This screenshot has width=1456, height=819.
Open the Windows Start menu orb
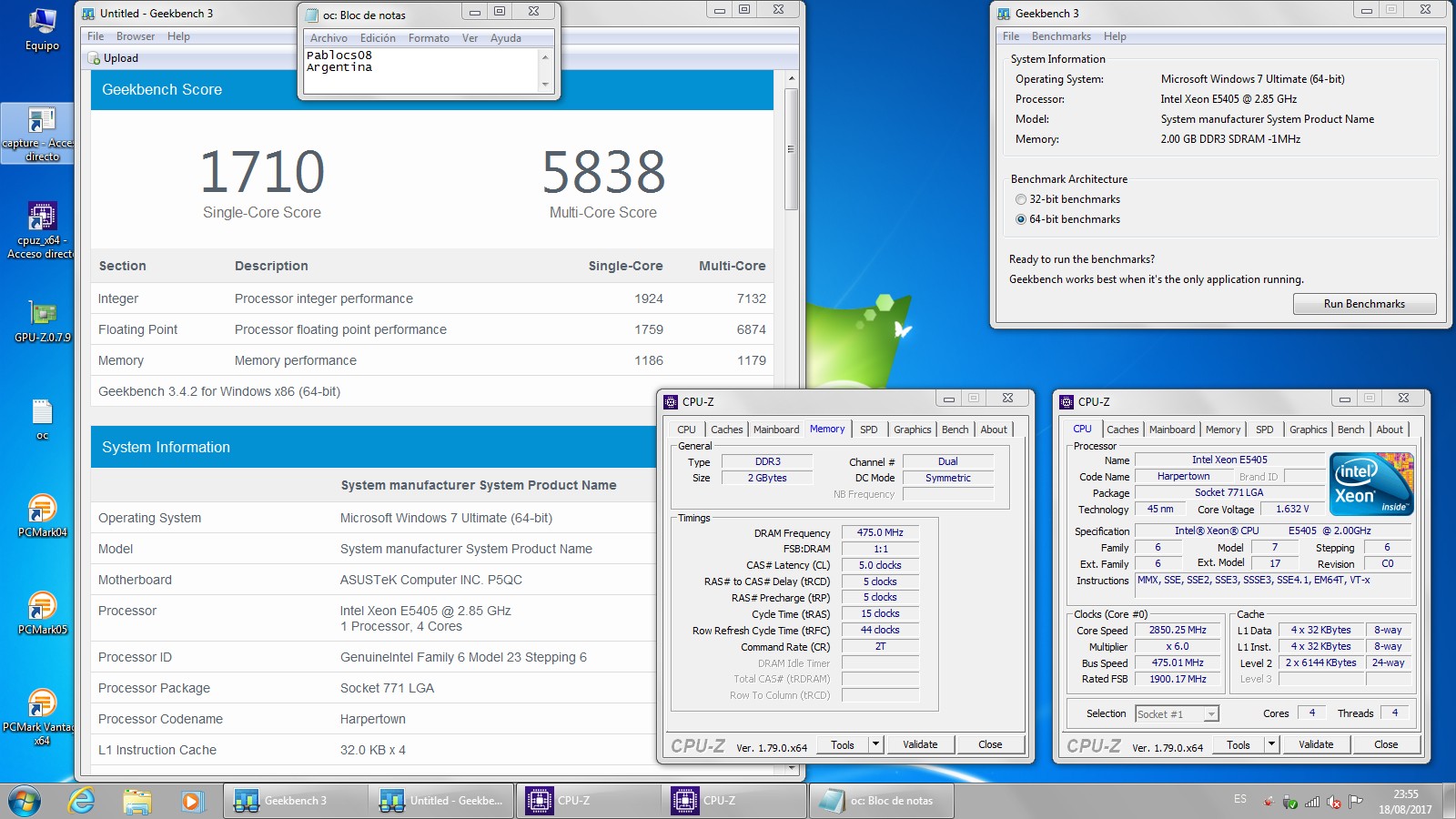[25, 801]
